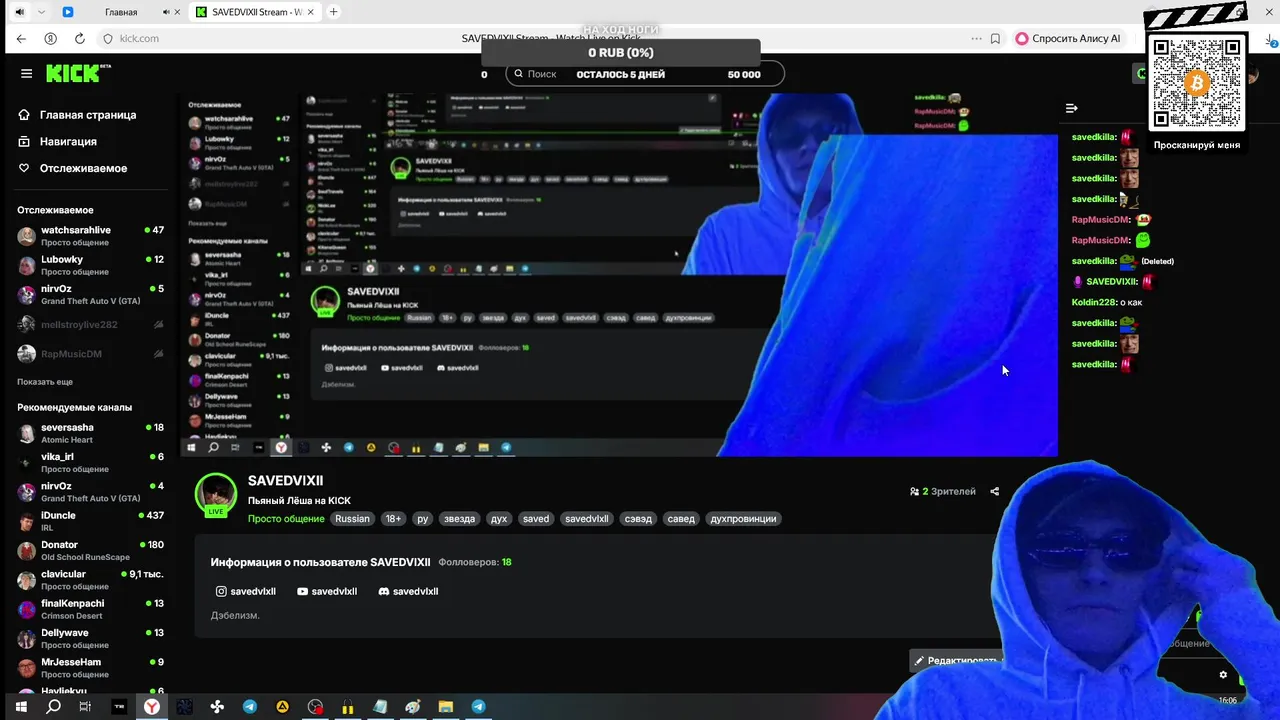Click the Russian language tag
Screen dimensions: 1280x720
click(x=352, y=519)
